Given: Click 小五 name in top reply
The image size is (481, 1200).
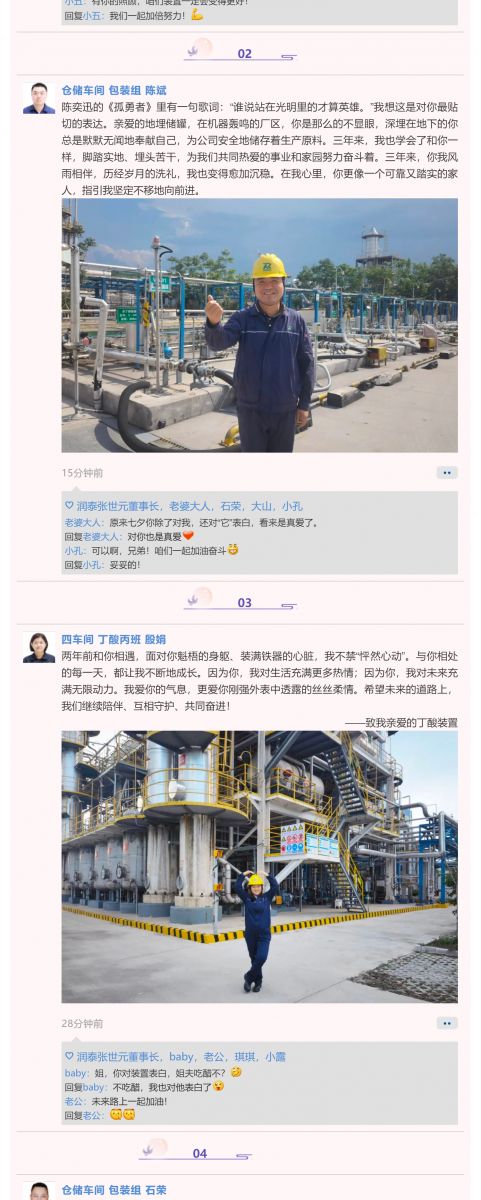Looking at the screenshot, I should click(92, 15).
